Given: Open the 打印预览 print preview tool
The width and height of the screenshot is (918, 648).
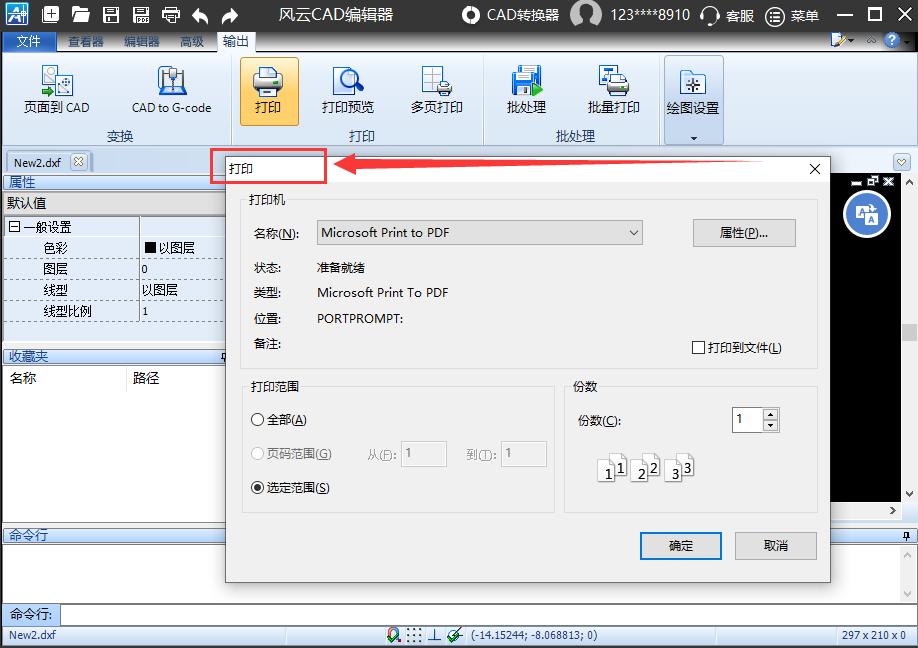Looking at the screenshot, I should click(x=347, y=92).
